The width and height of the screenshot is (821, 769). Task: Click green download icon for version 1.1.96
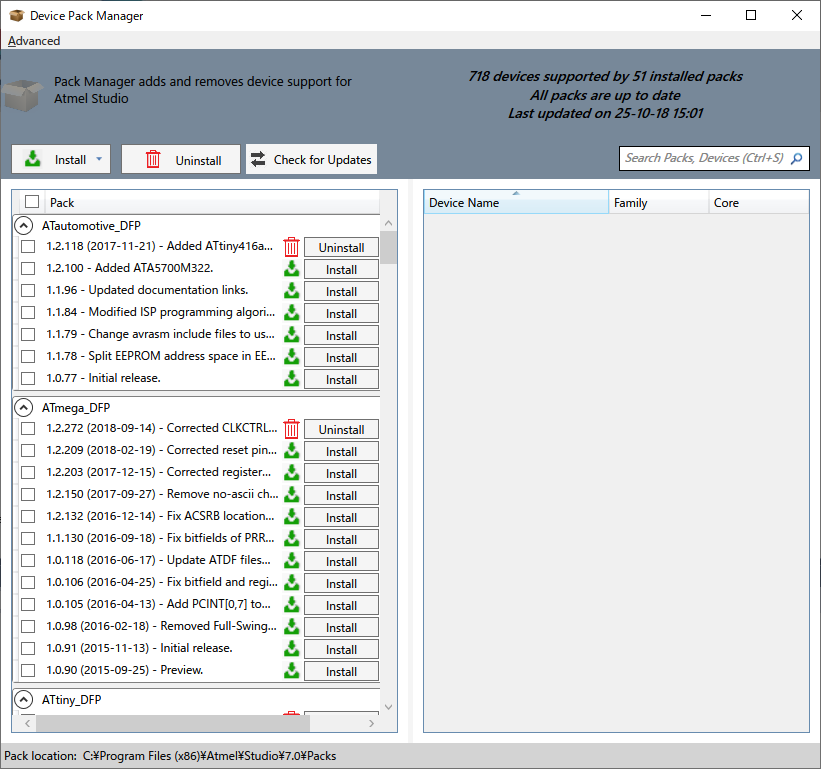[x=291, y=291]
